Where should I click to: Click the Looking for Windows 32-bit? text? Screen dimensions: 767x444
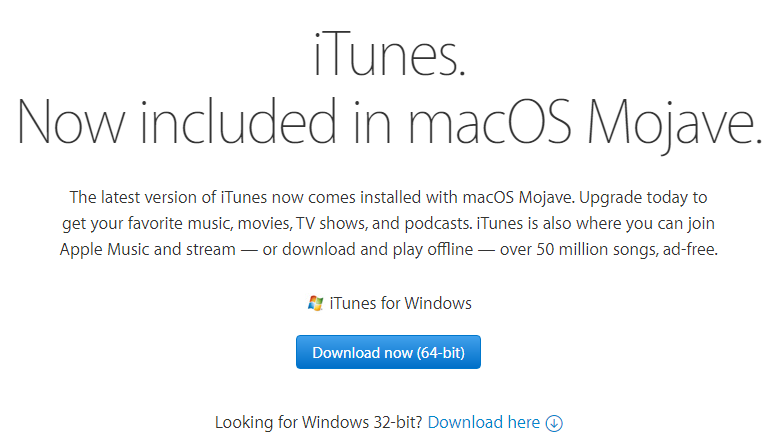pyautogui.click(x=319, y=423)
